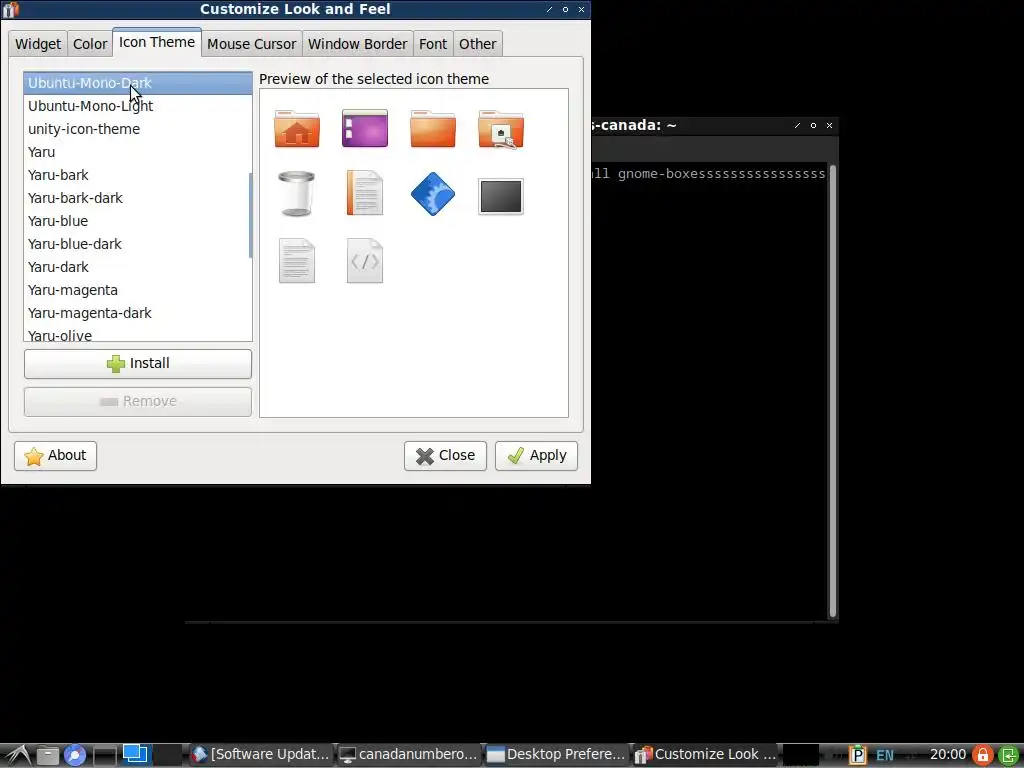Select the Yaru-magenta-dark icon theme

138,313
